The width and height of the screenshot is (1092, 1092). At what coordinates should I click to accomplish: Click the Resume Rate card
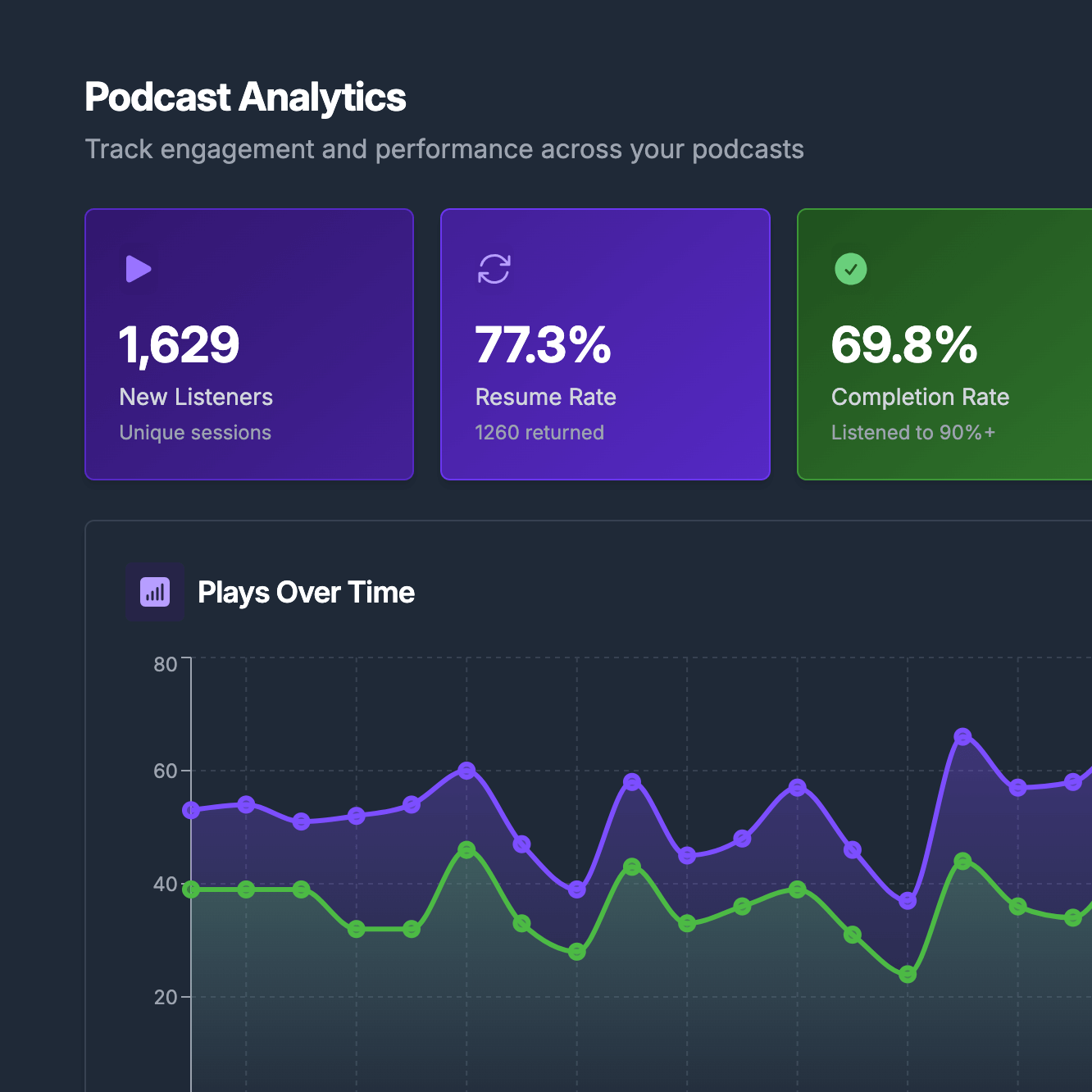tap(605, 344)
